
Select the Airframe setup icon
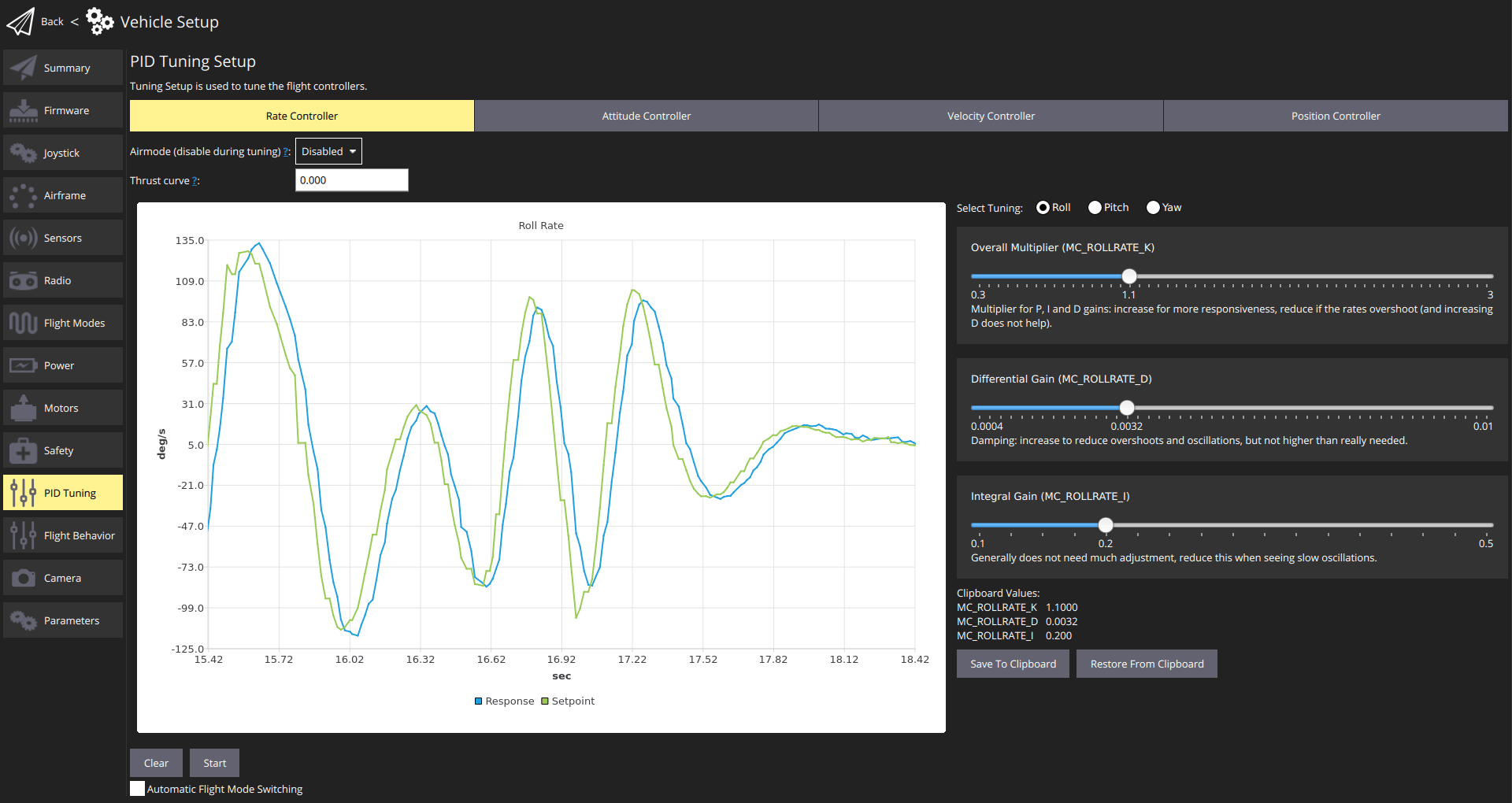pyautogui.click(x=63, y=194)
